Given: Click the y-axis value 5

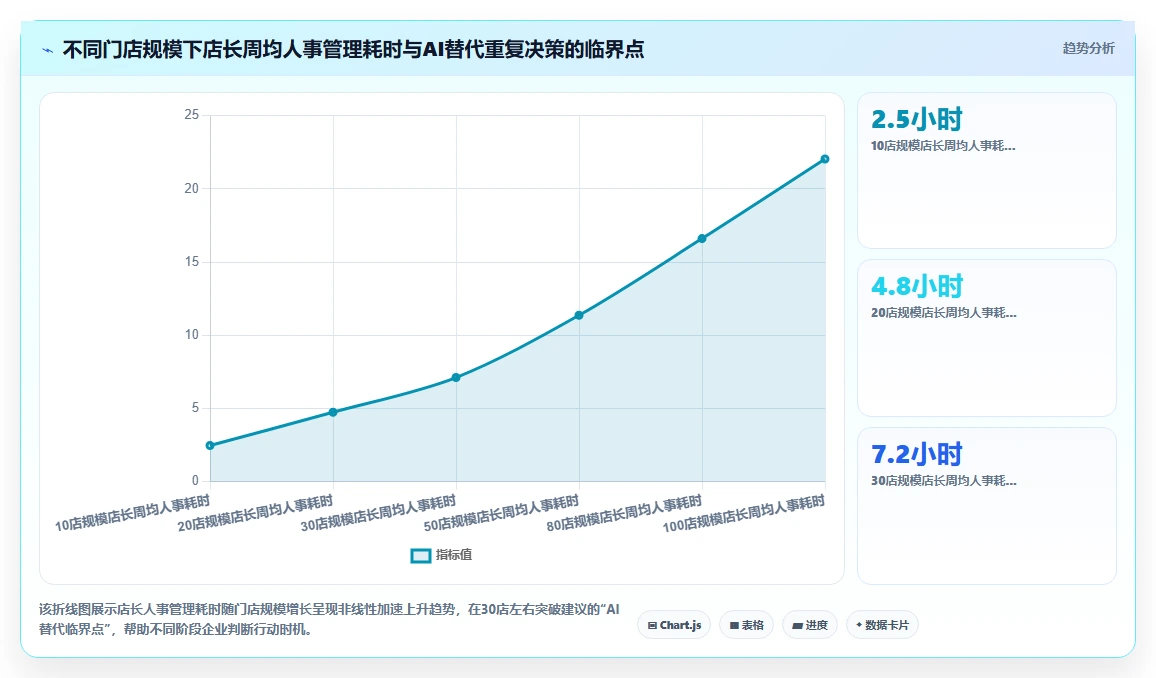Looking at the screenshot, I should click(x=195, y=408).
